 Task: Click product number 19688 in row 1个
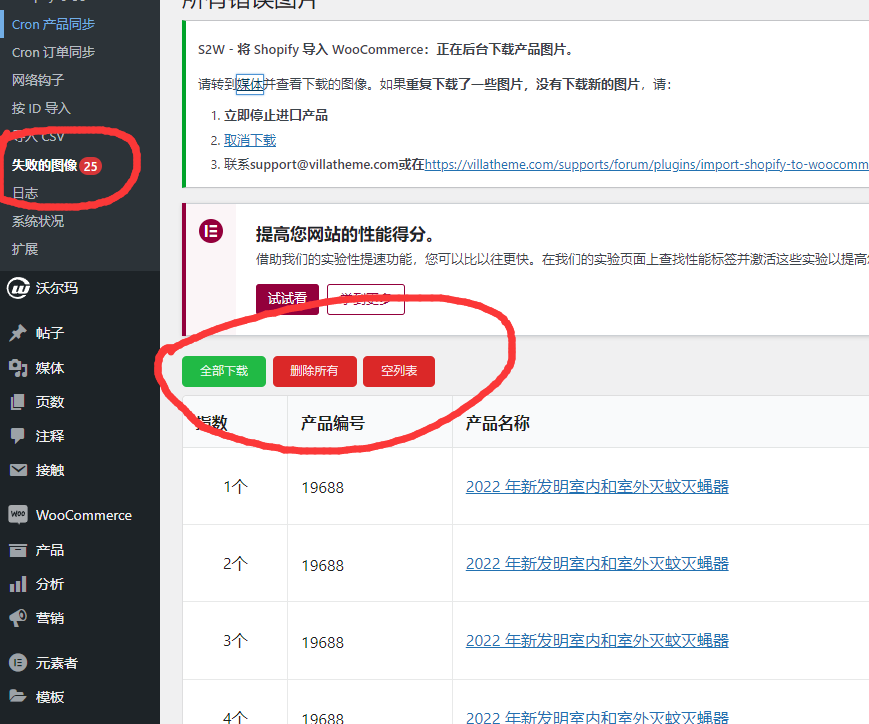[x=323, y=488]
